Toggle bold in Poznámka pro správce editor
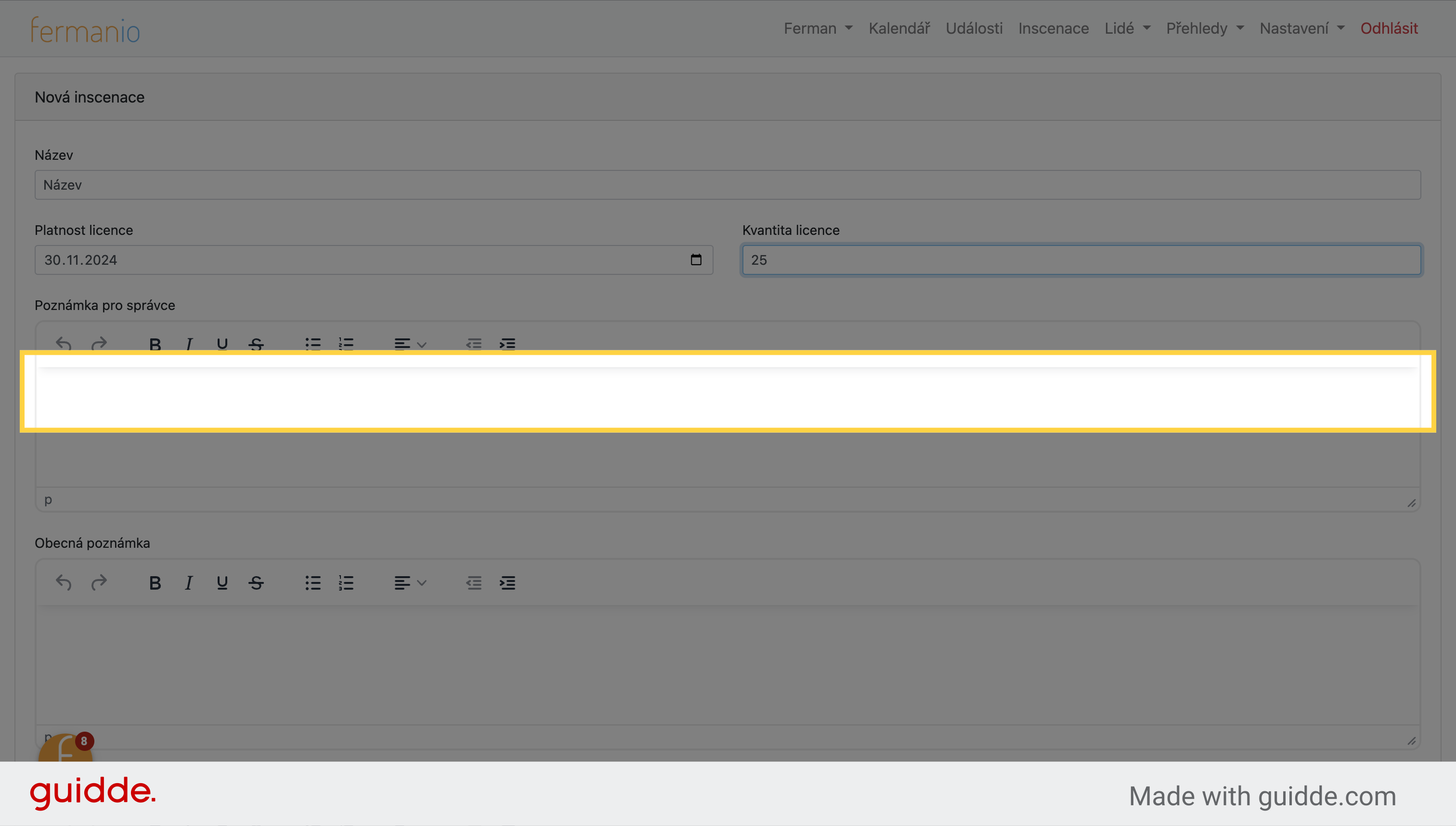This screenshot has height=826, width=1456. pos(155,344)
